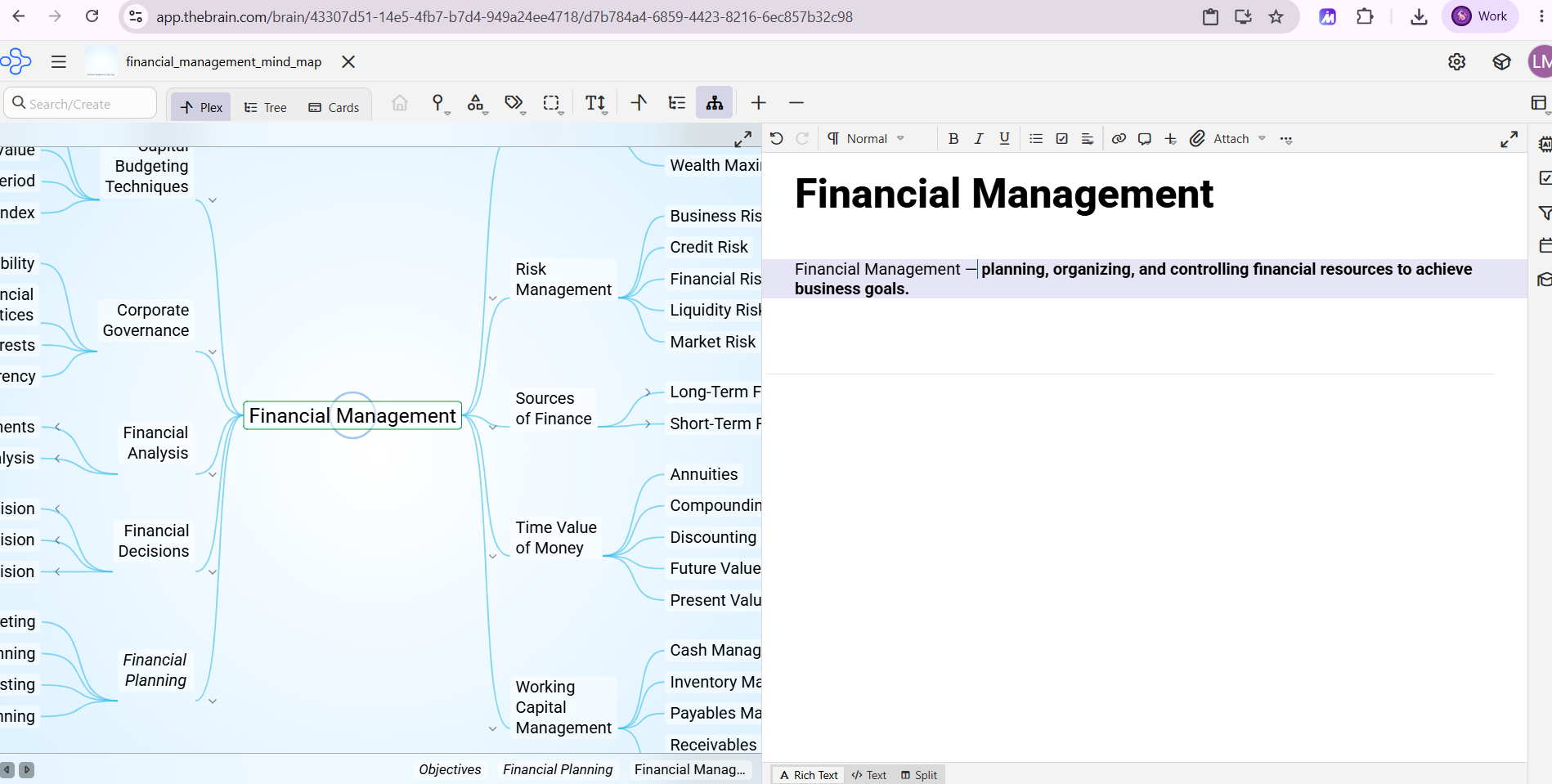Expand the Long-Term branch arrow
The width and height of the screenshot is (1552, 784).
coord(648,392)
